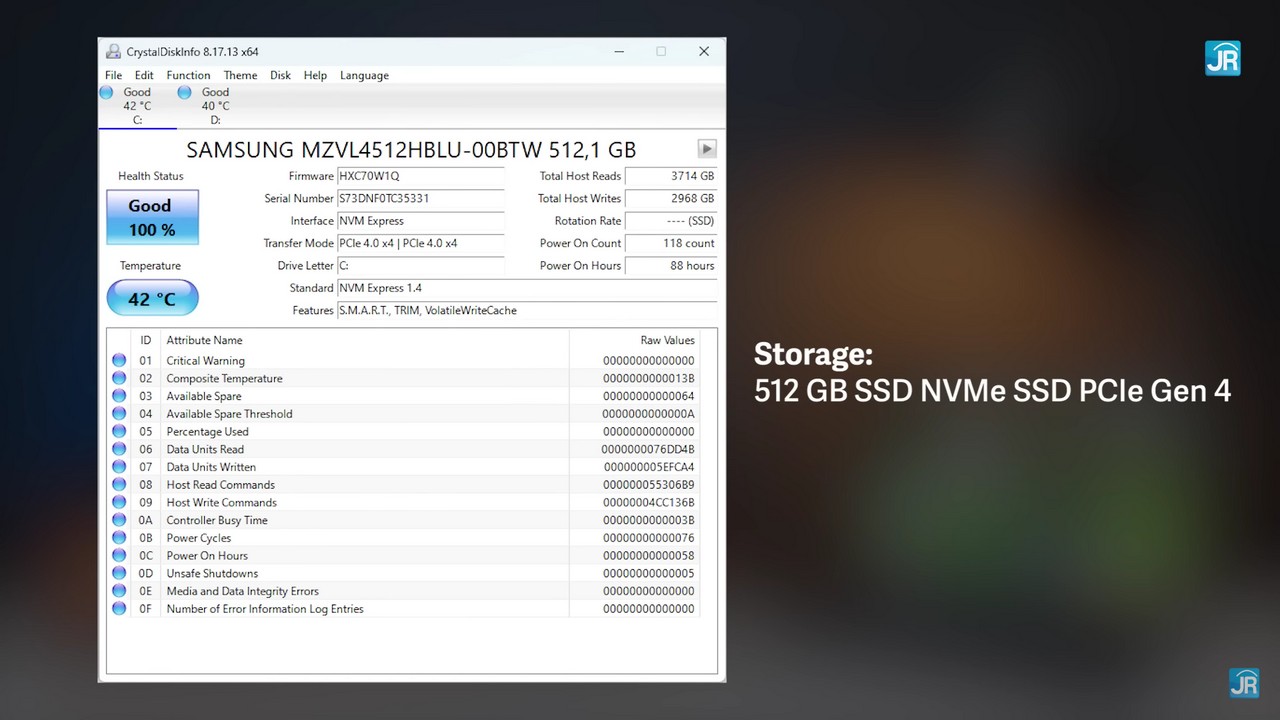Click the Power Cycles status orb
The height and width of the screenshot is (720, 1280).
coord(119,538)
